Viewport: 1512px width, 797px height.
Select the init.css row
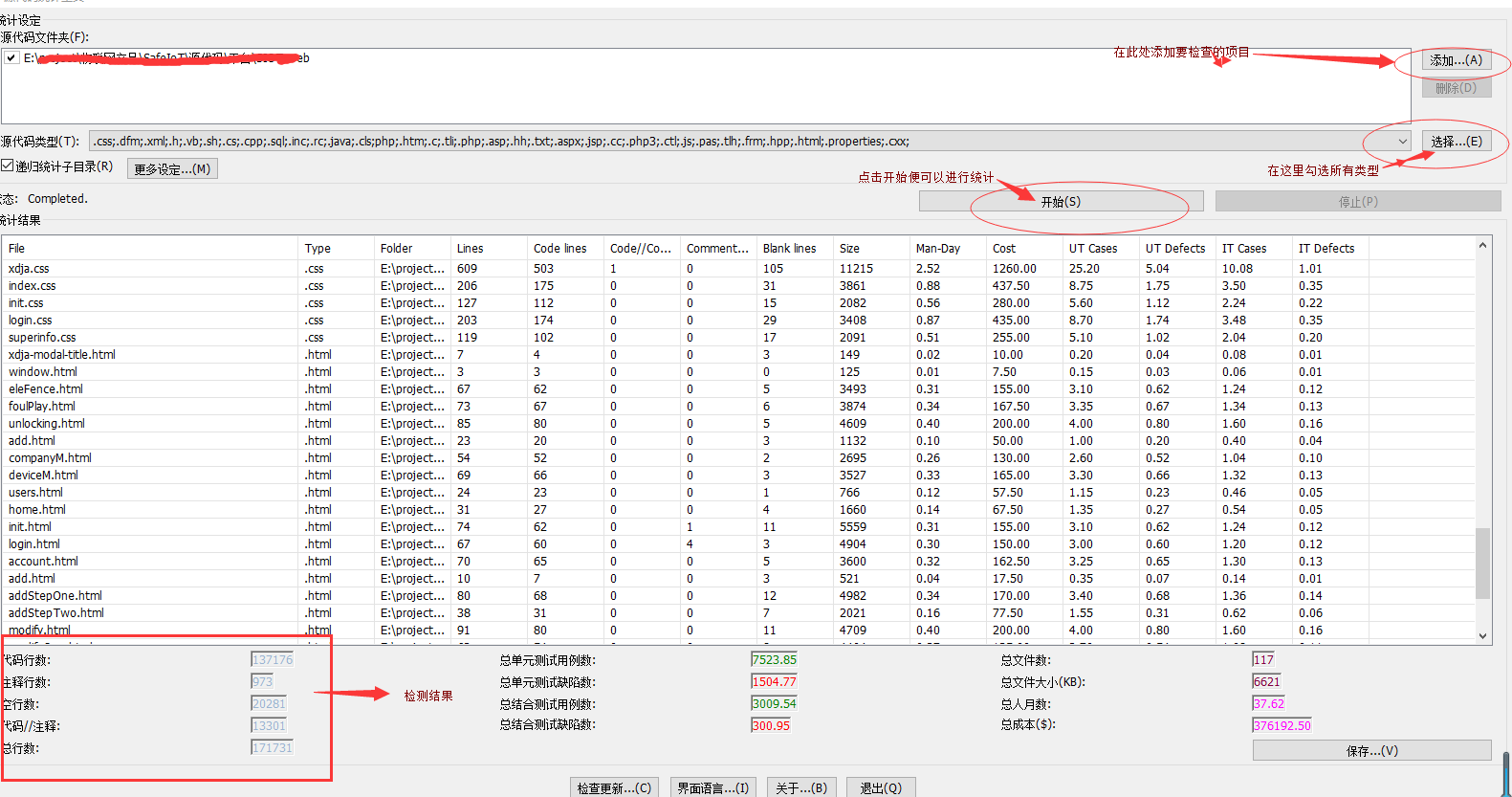(x=737, y=303)
